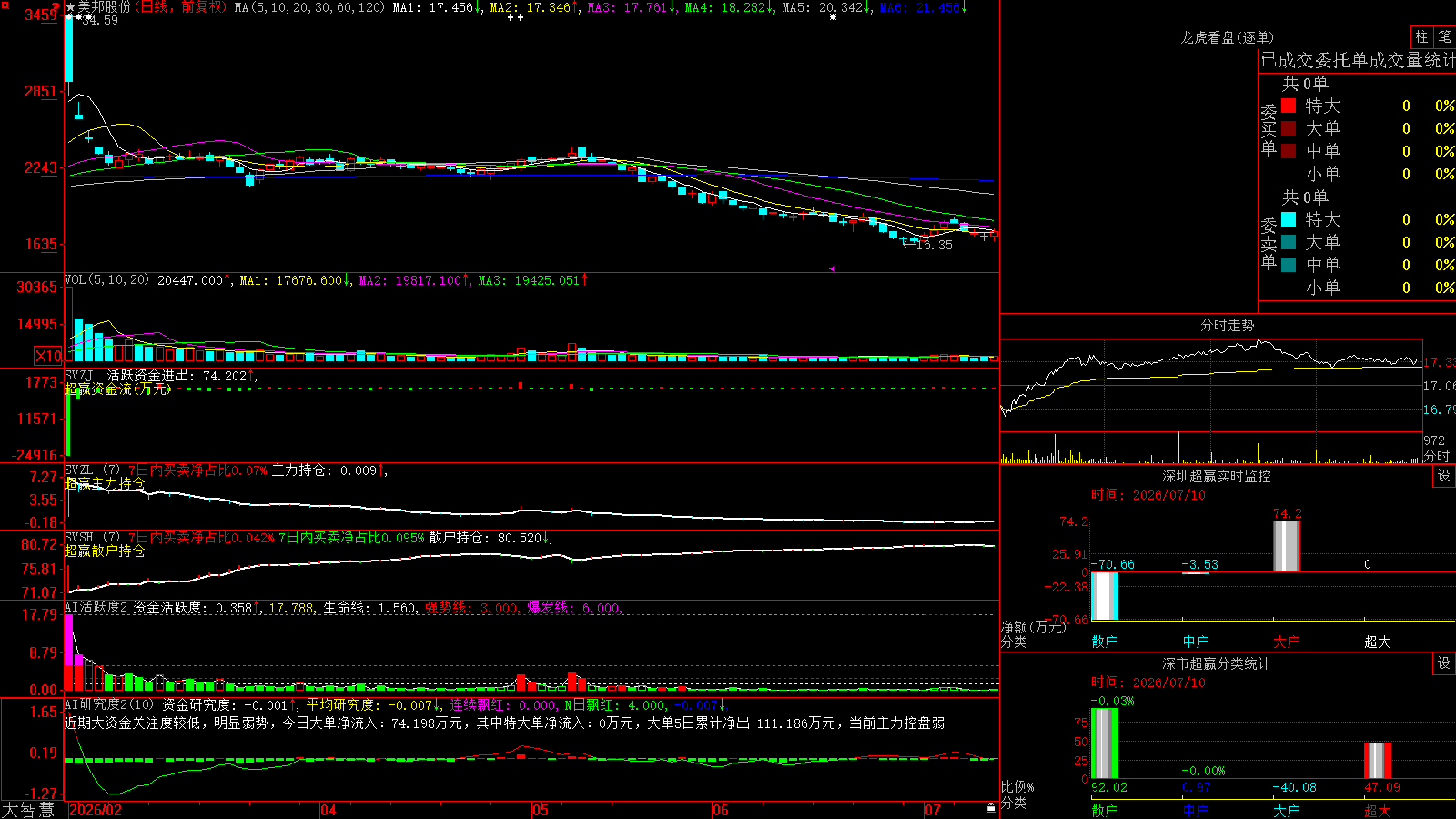Viewport: 1456px width, 819px height.
Task: Click the 06 month marker on the timeline
Action: (x=721, y=810)
